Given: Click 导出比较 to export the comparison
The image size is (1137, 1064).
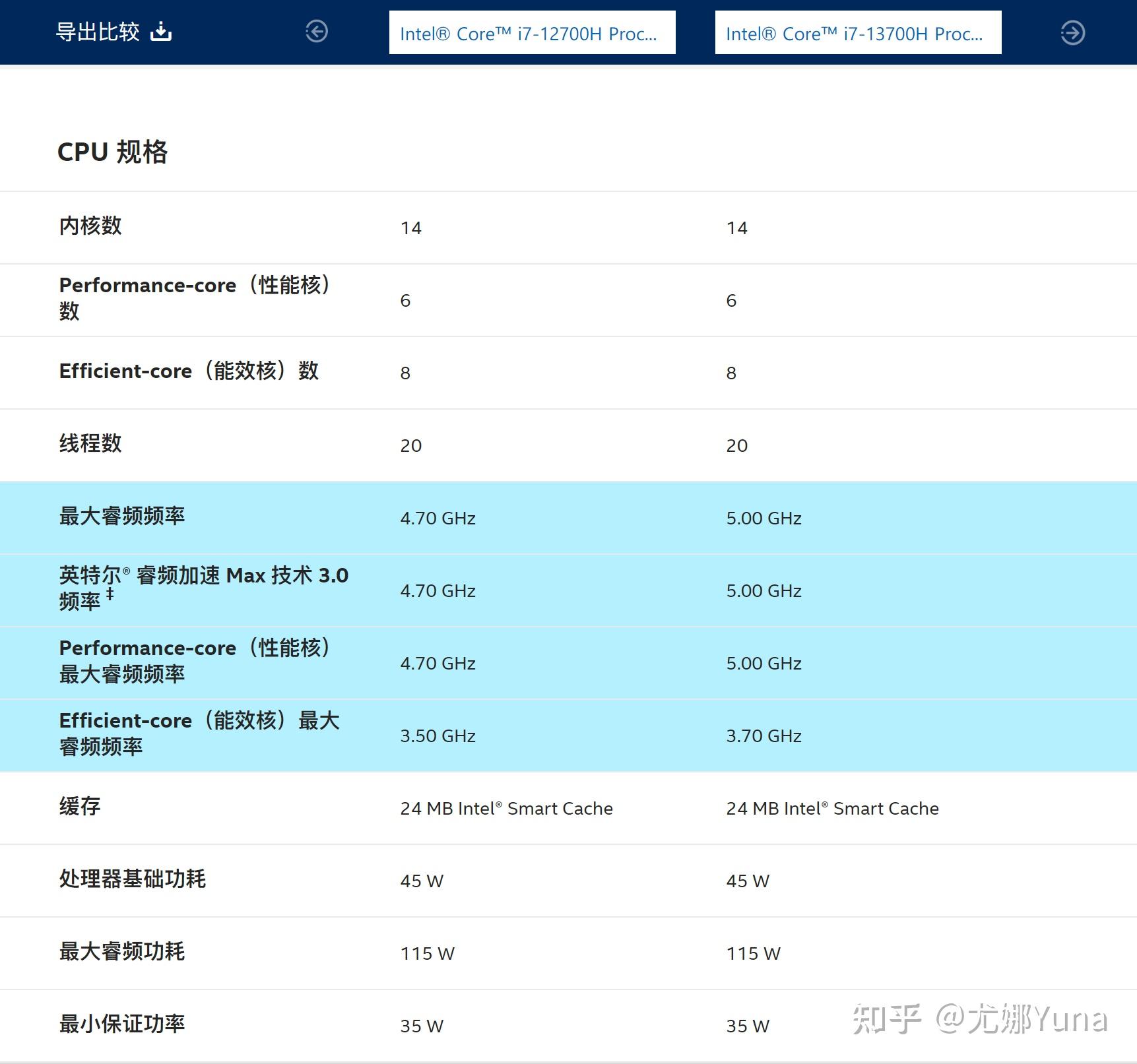Looking at the screenshot, I should pos(98,31).
